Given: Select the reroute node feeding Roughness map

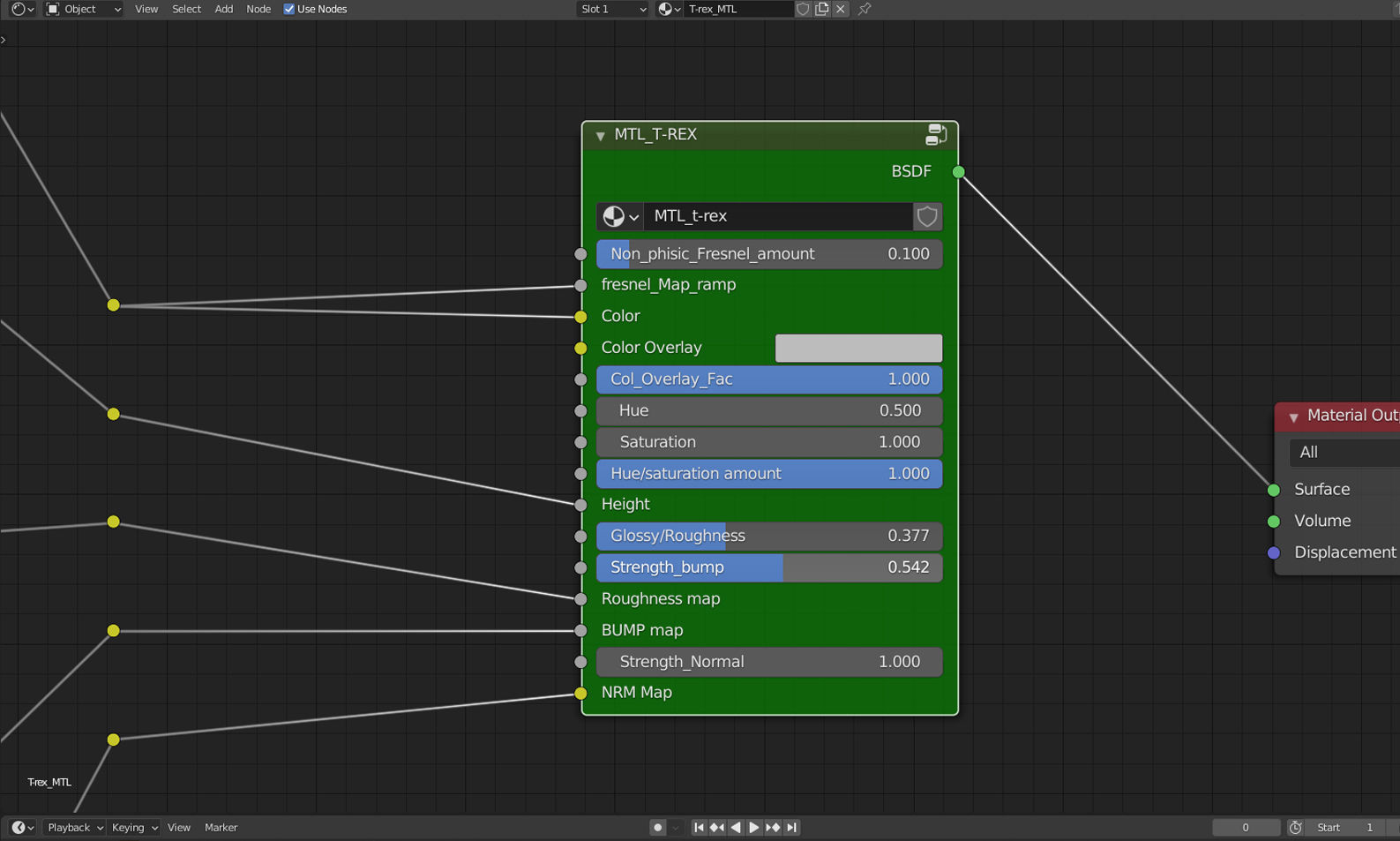Looking at the screenshot, I should click(113, 522).
